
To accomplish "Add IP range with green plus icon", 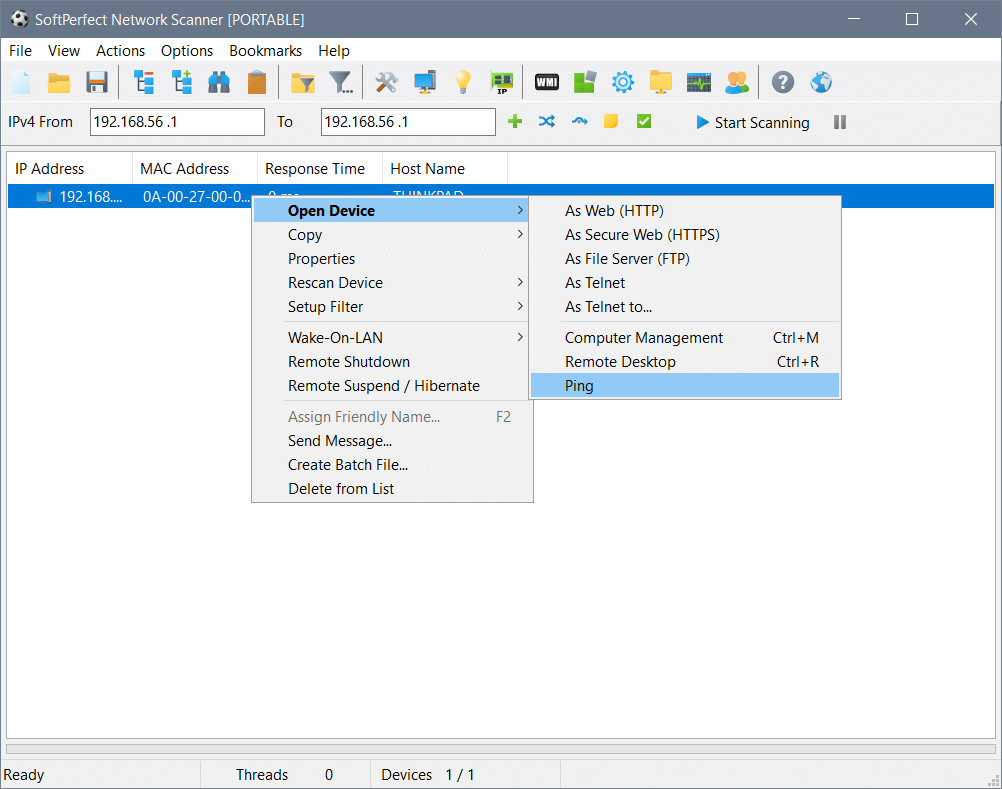I will pos(515,121).
